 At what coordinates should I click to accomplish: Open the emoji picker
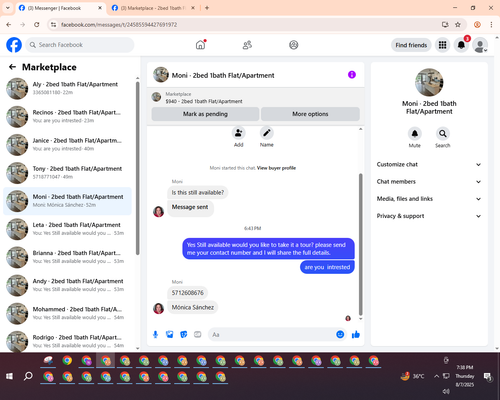(340, 334)
